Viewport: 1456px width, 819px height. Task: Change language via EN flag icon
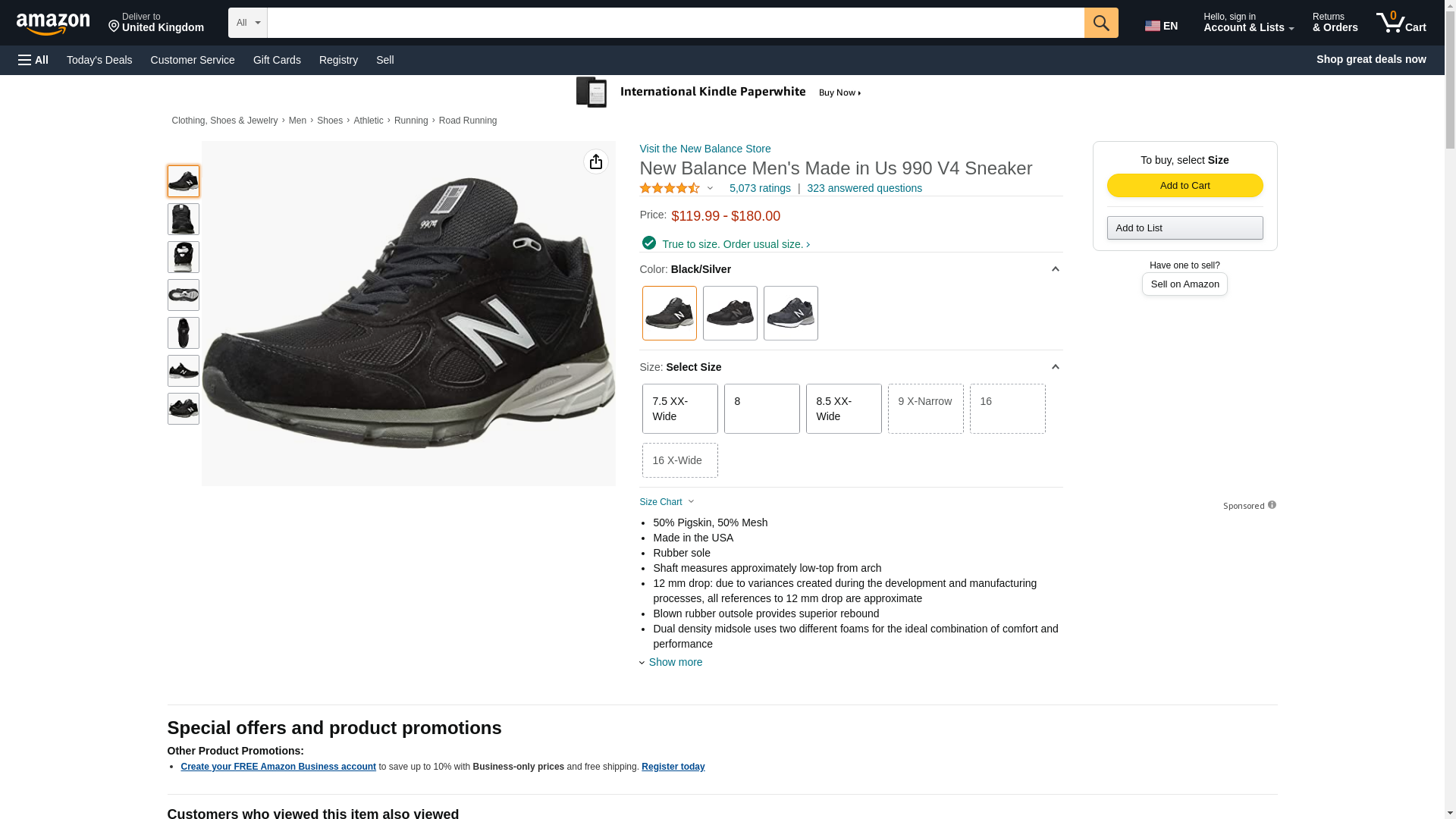1161,26
